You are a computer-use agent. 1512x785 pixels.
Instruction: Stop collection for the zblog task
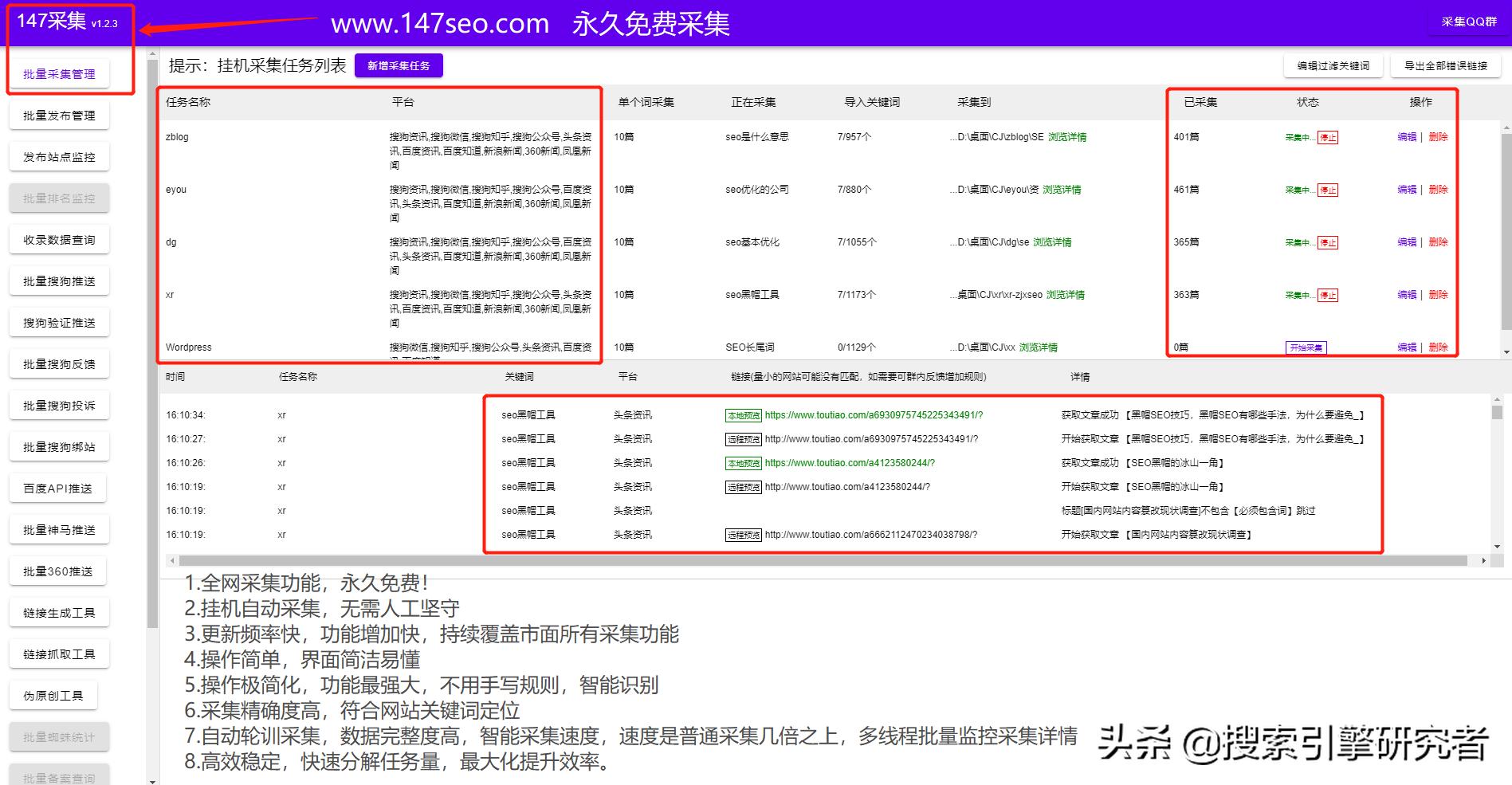[x=1328, y=137]
